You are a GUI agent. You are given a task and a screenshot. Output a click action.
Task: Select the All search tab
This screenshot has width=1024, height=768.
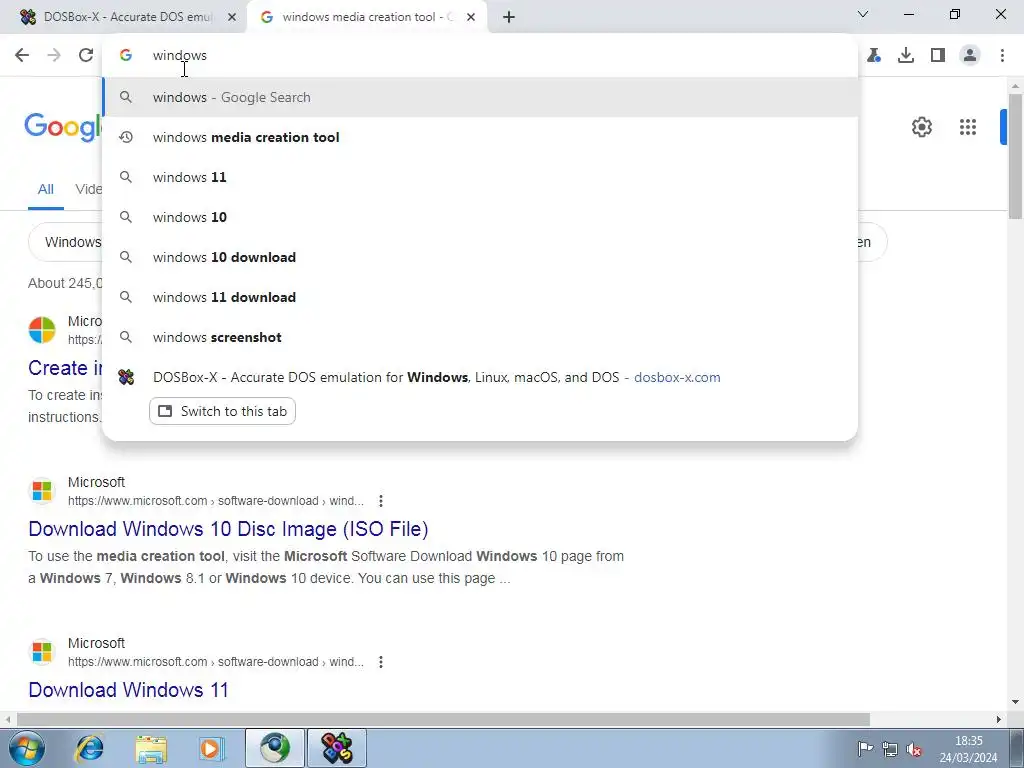pyautogui.click(x=46, y=189)
